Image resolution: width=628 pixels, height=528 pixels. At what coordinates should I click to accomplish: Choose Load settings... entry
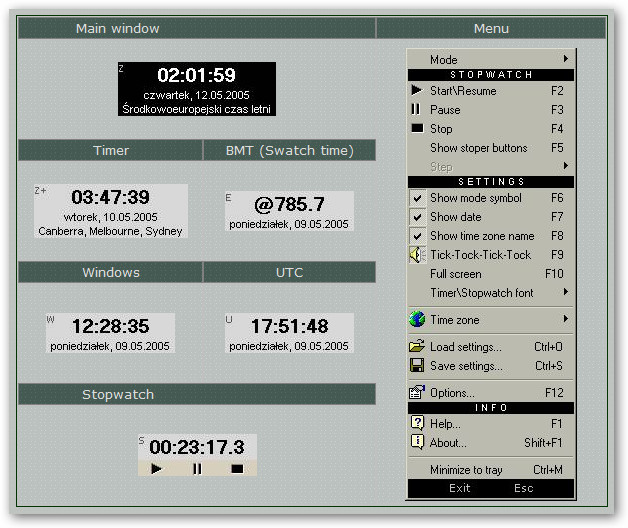click(491, 347)
